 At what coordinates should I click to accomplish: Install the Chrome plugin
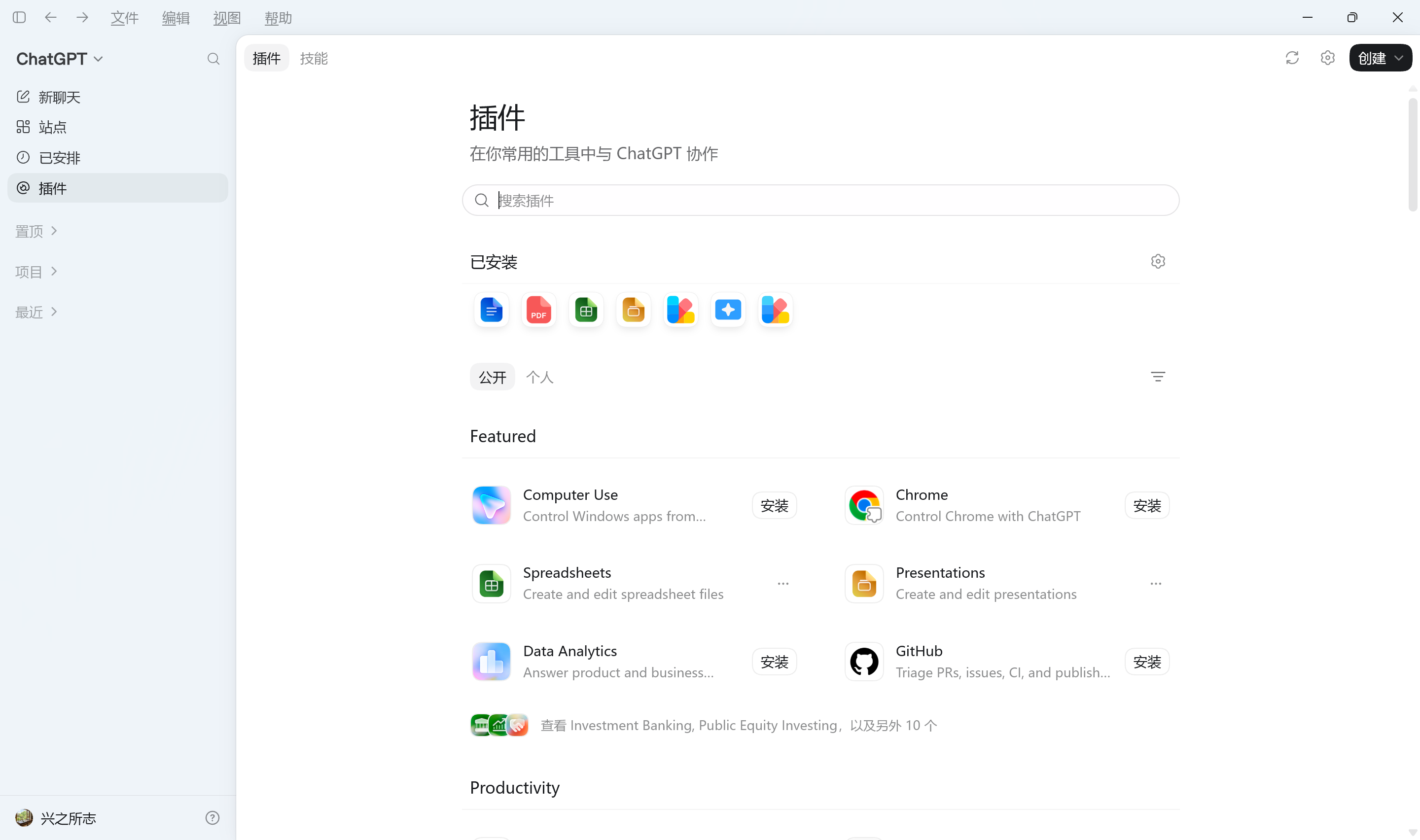click(1147, 505)
